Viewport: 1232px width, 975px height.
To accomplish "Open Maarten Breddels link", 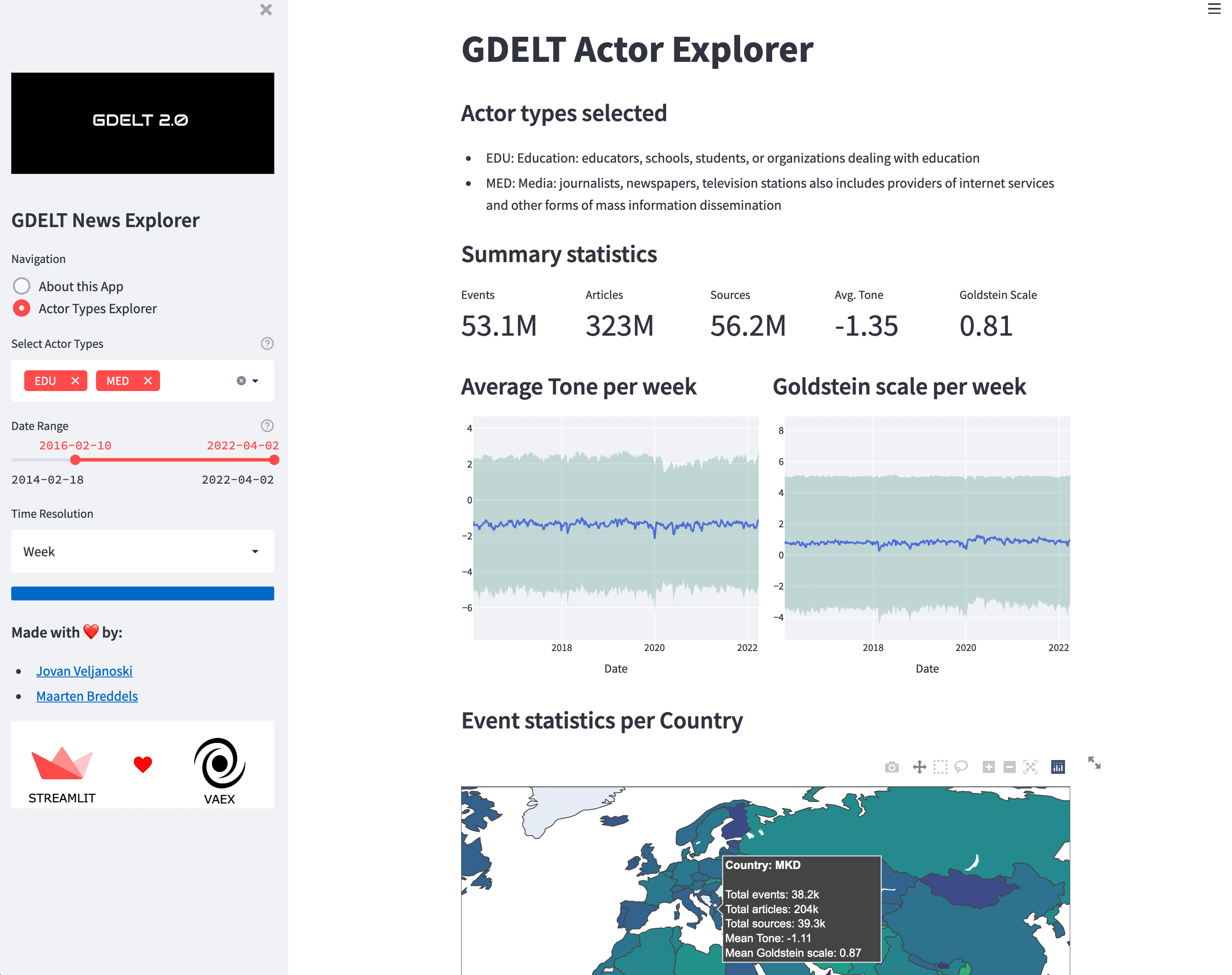I will coord(87,696).
